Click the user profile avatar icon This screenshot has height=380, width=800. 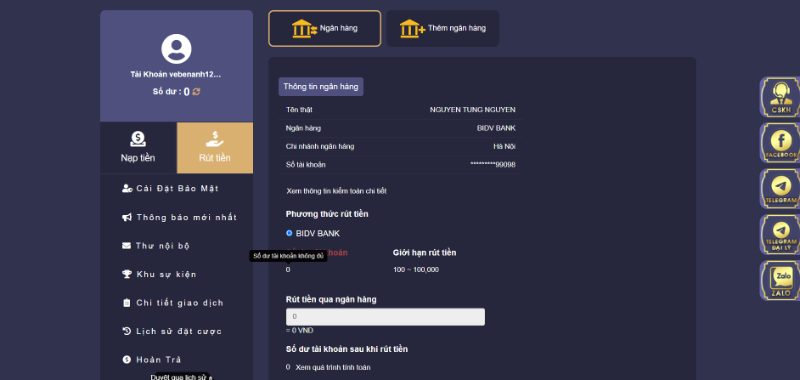(177, 49)
